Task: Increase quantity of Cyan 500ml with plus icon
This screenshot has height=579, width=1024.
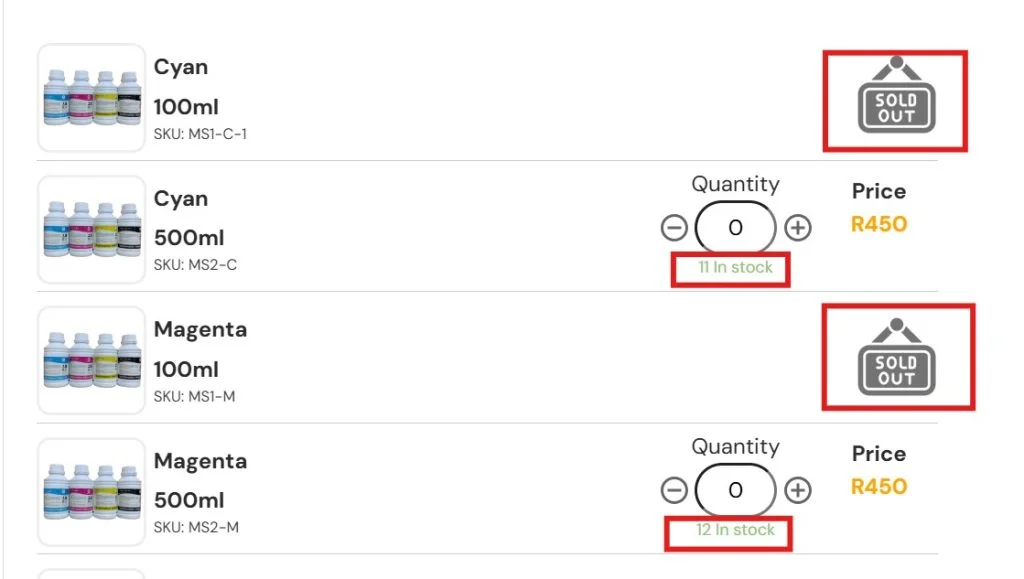Action: (797, 228)
